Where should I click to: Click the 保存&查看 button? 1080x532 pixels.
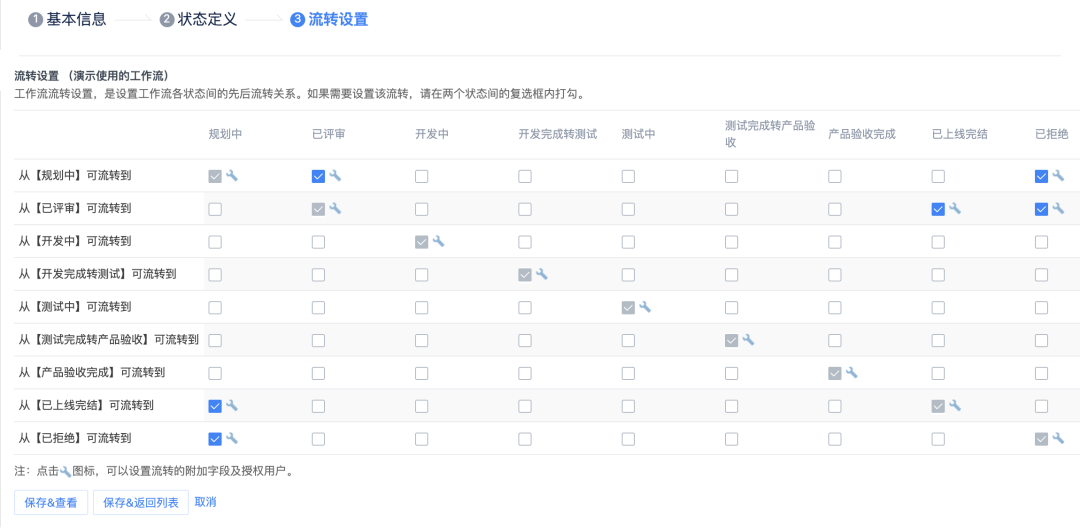pos(51,502)
